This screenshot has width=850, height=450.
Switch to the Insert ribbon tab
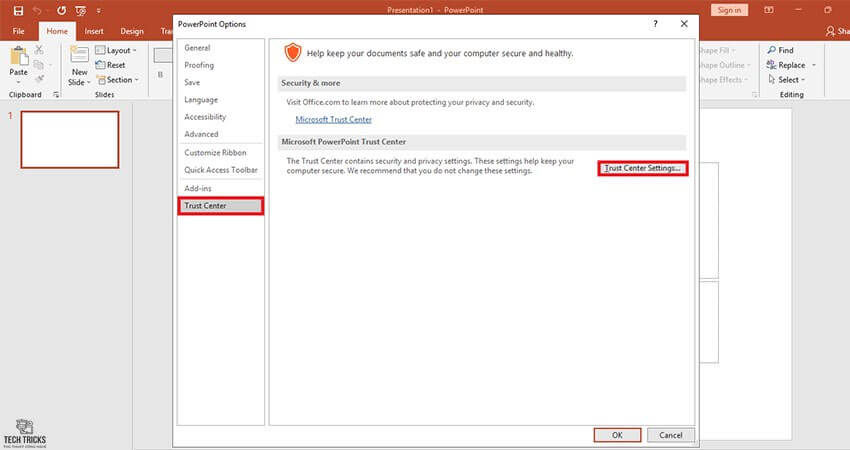coord(94,31)
